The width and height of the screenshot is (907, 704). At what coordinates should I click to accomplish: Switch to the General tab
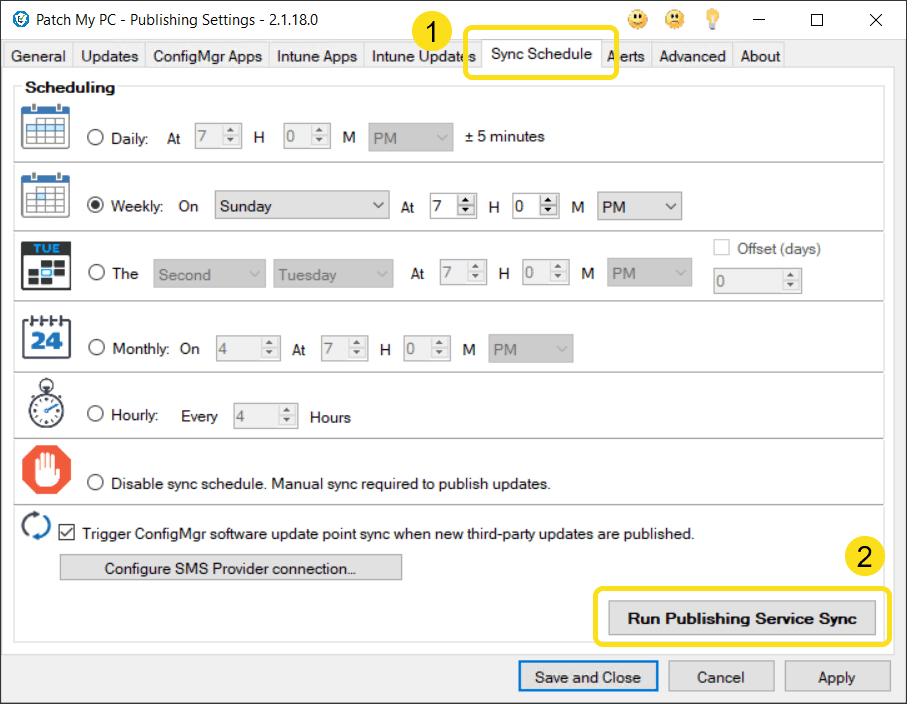(x=38, y=56)
